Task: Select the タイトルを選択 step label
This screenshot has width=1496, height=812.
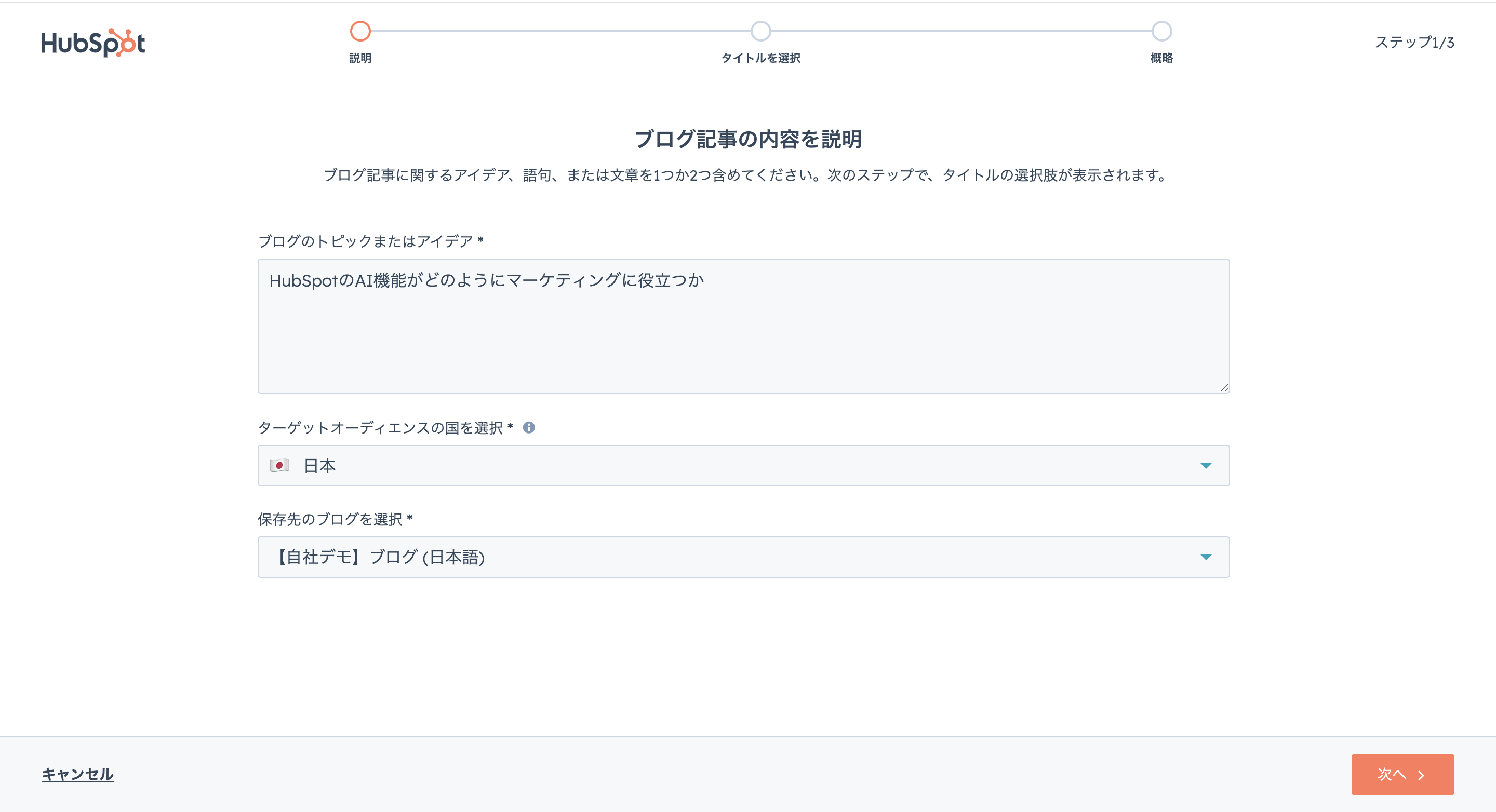Action: click(761, 58)
